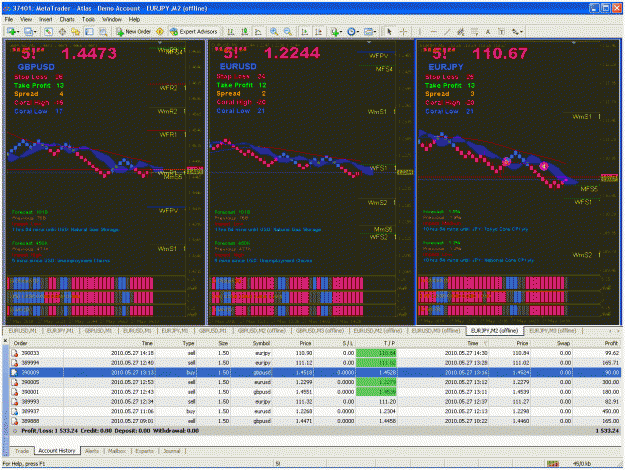Select the Crosshair tool
The height and width of the screenshot is (470, 625).
[x=403, y=31]
